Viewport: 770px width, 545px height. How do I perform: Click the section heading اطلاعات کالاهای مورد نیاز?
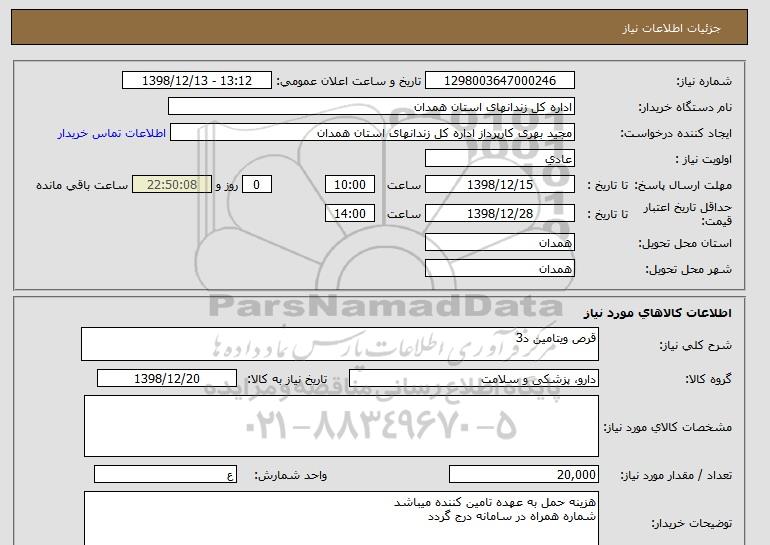(x=657, y=313)
